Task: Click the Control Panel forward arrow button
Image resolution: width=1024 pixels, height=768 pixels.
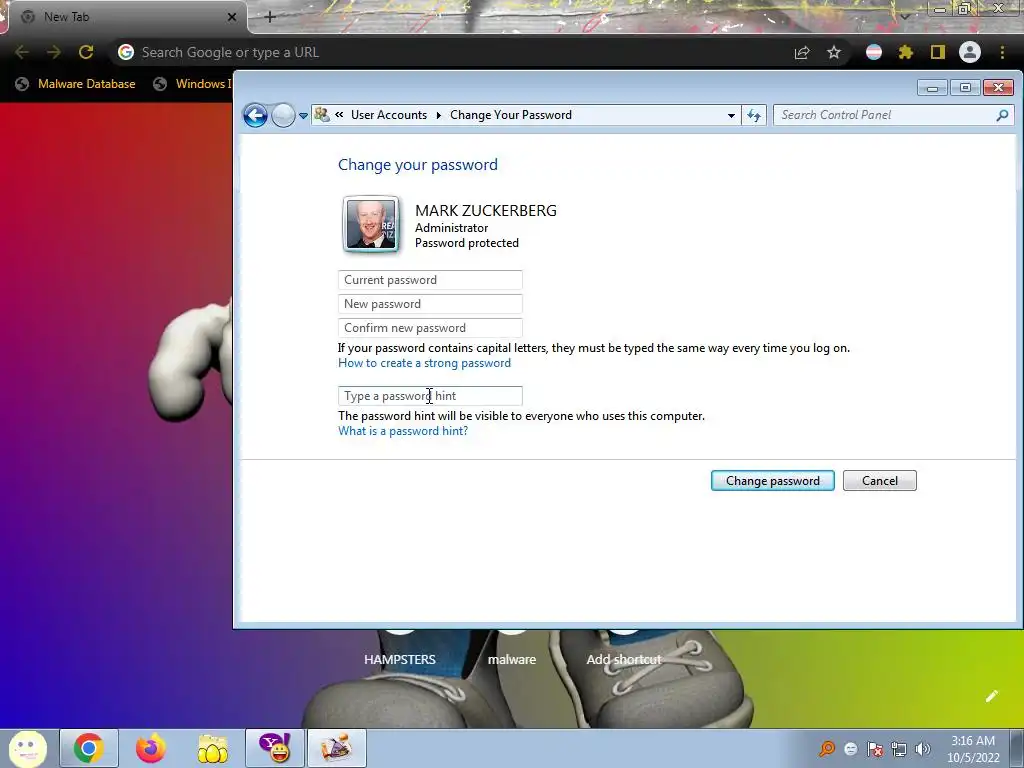Action: coord(283,116)
